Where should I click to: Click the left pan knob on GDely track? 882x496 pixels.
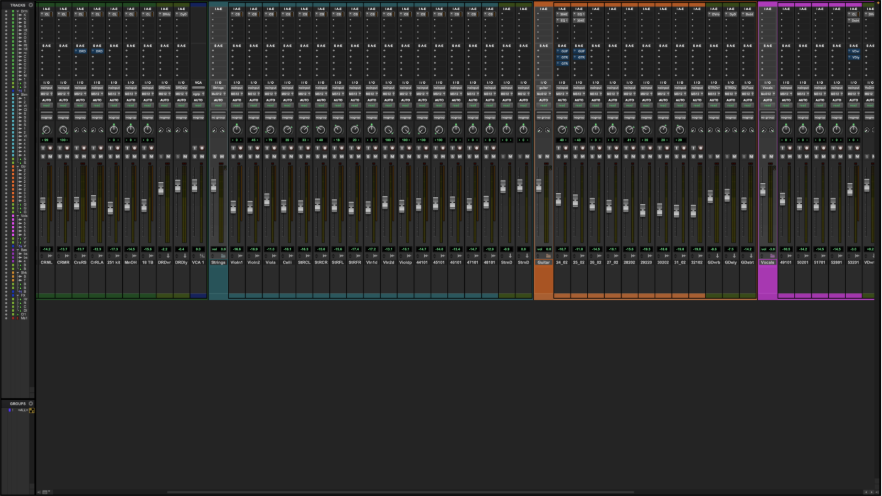pyautogui.click(x=727, y=130)
